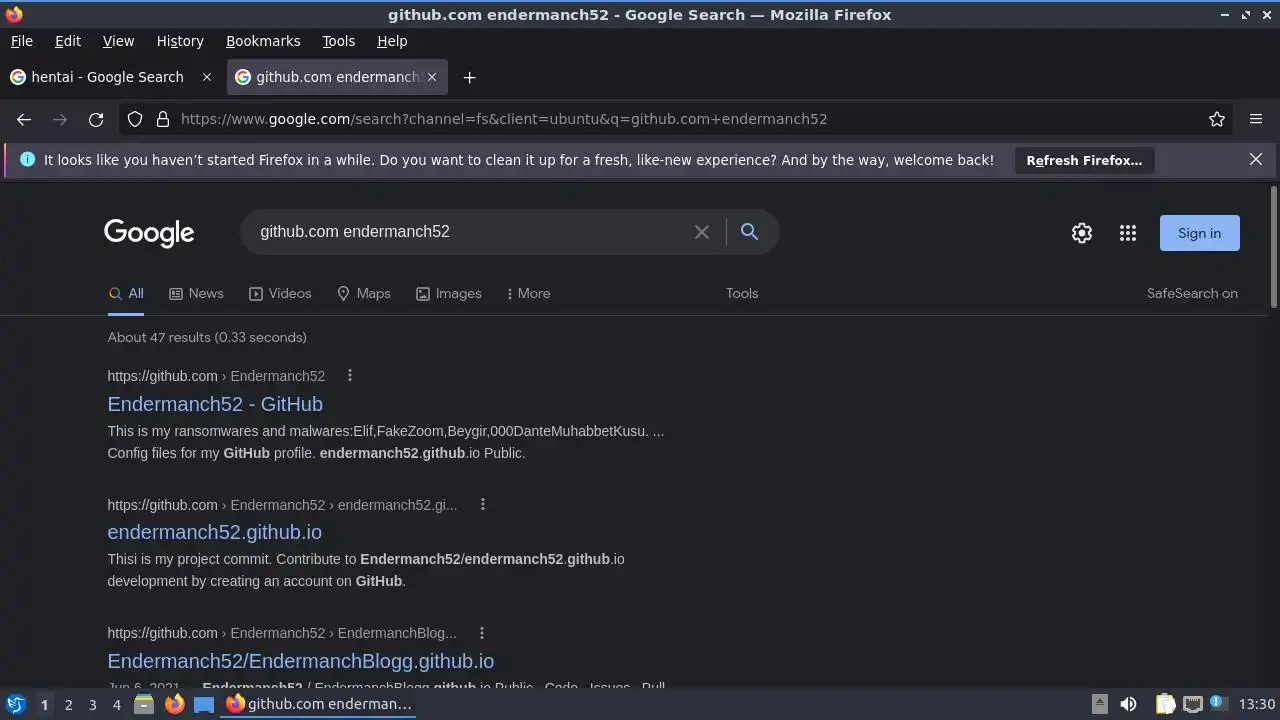This screenshot has width=1280, height=720.
Task: Click the taskbar clock showing 13:30
Action: [1257, 704]
